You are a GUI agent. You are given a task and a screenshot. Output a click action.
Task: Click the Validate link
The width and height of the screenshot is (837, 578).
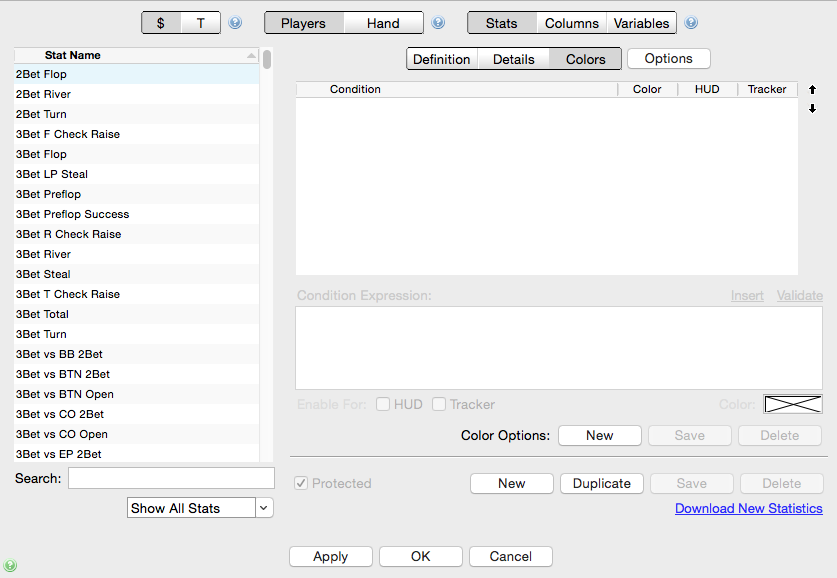click(800, 295)
